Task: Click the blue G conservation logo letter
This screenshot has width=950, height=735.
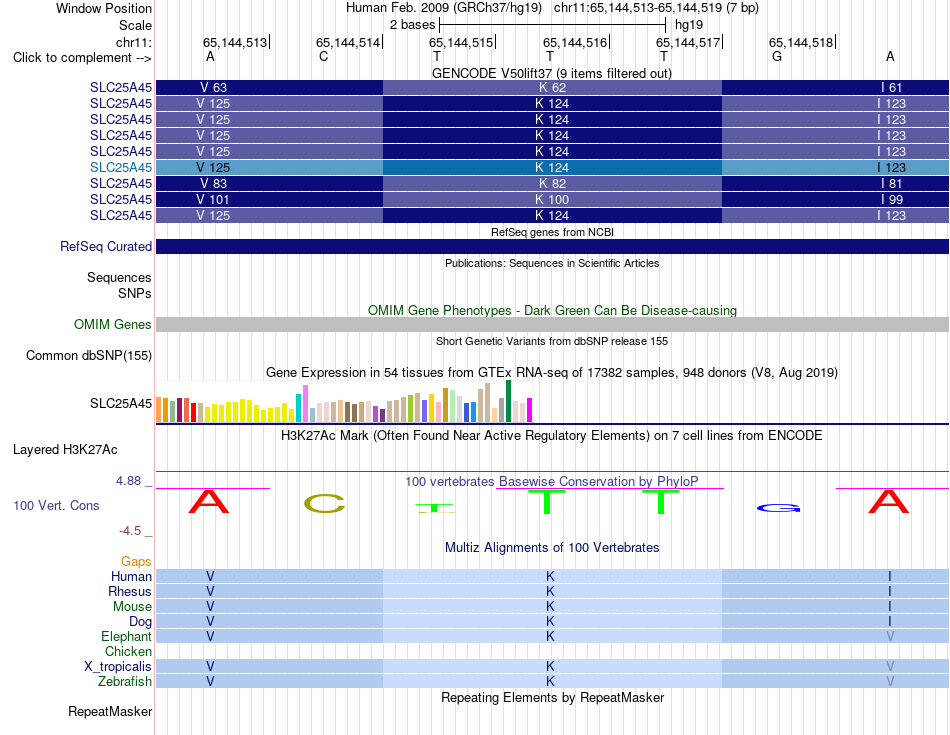Action: [779, 508]
